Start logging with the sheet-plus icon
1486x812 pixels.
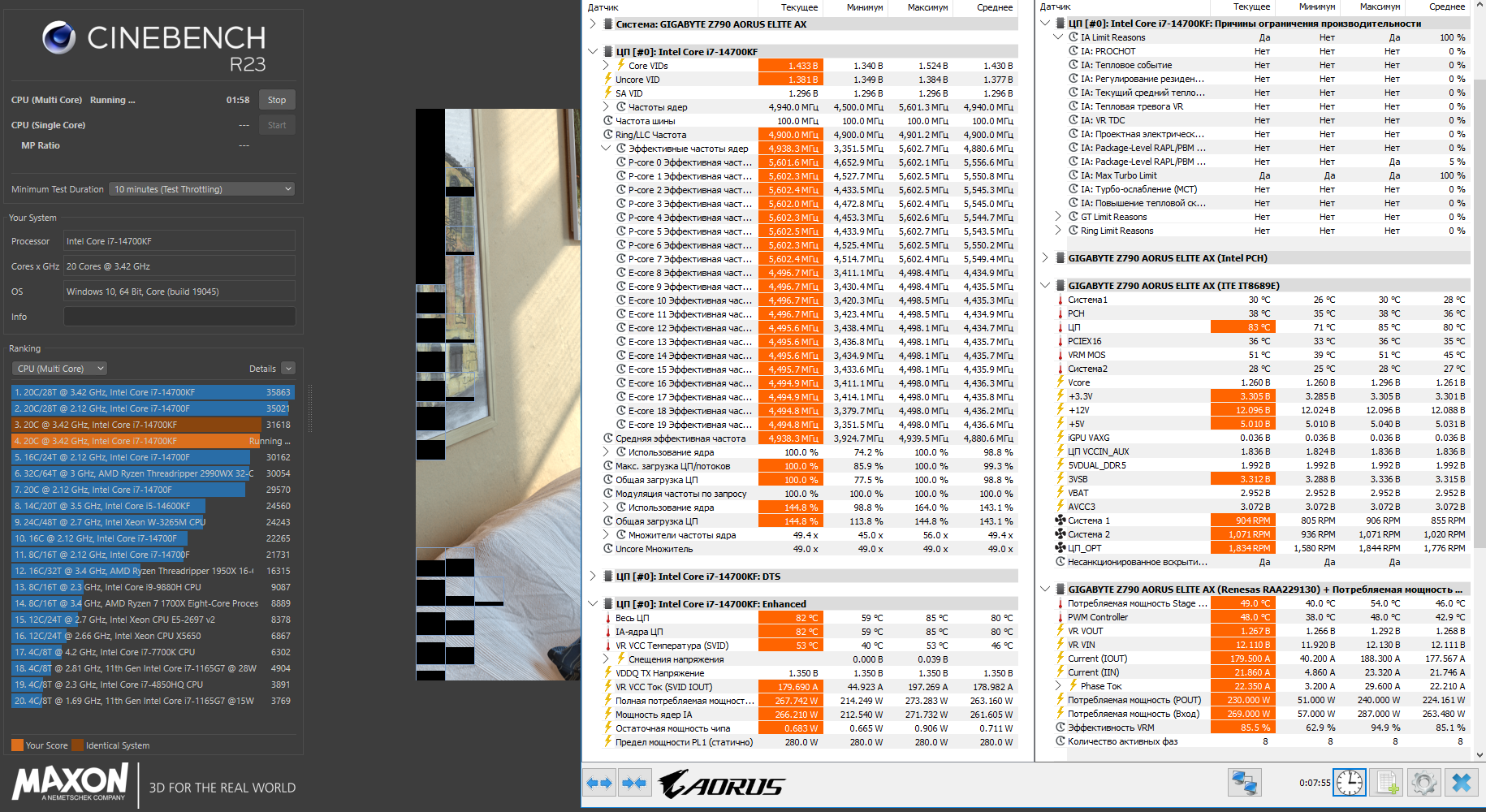(1386, 783)
